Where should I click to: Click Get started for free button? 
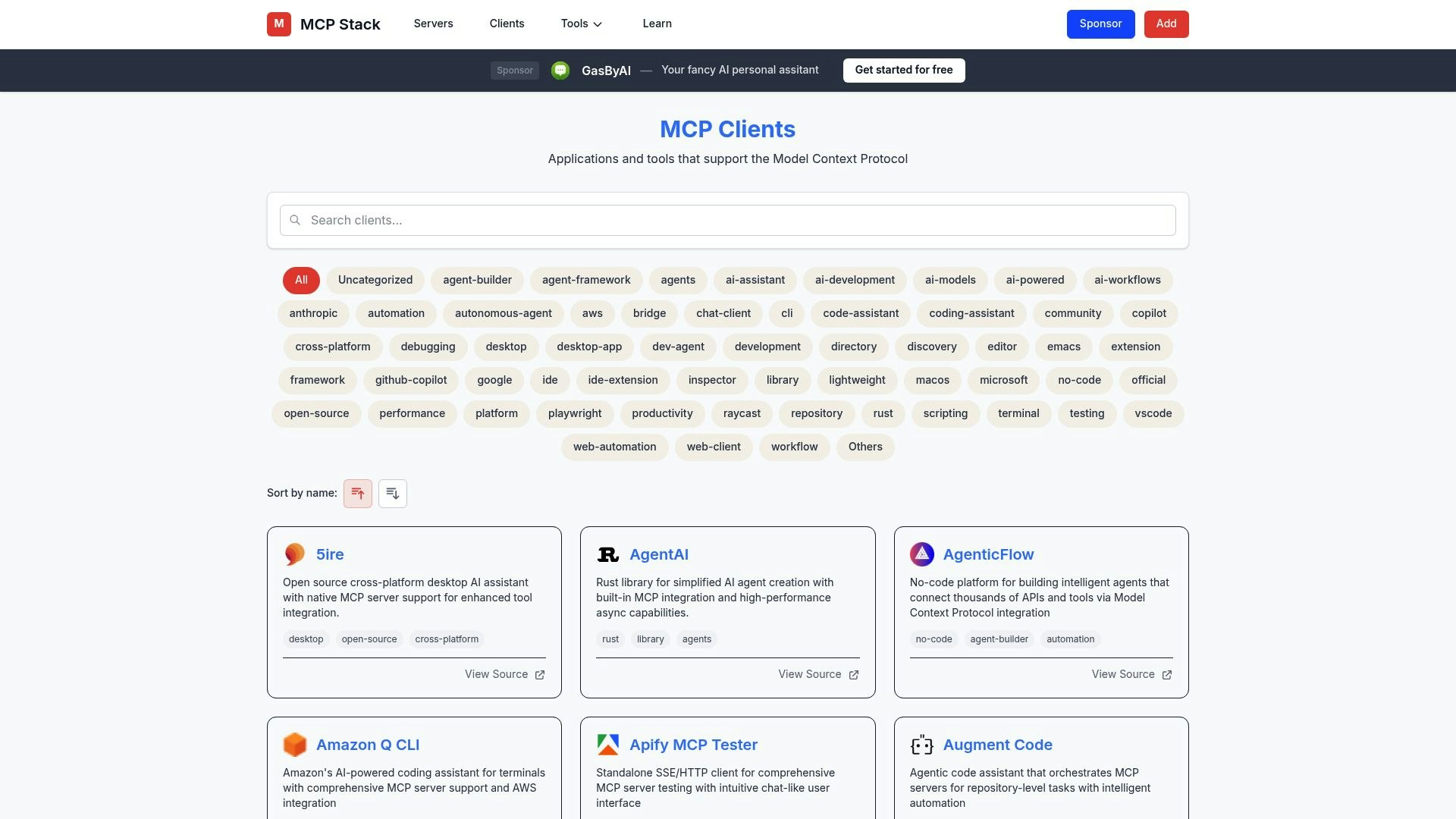coord(904,71)
